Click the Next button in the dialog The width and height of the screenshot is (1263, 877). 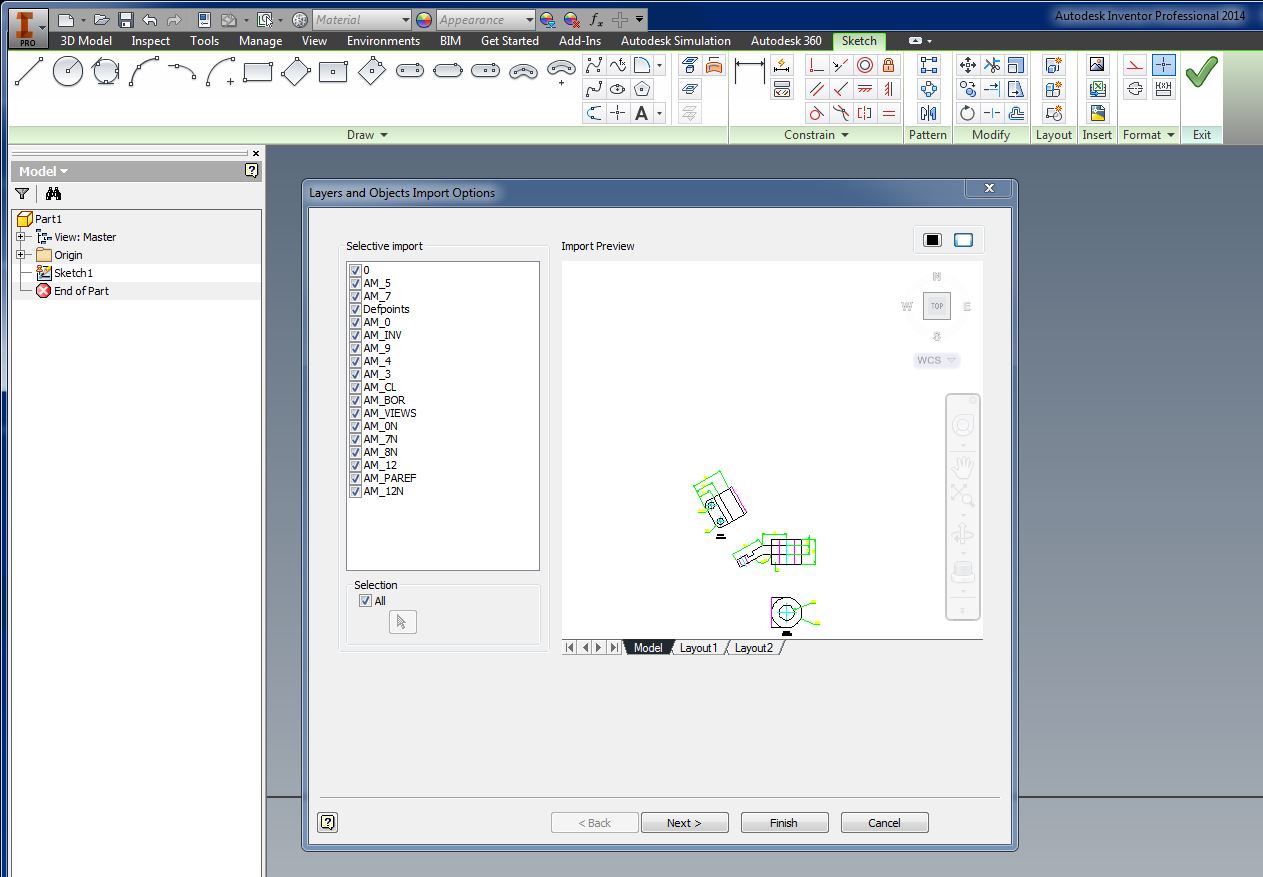pos(684,822)
